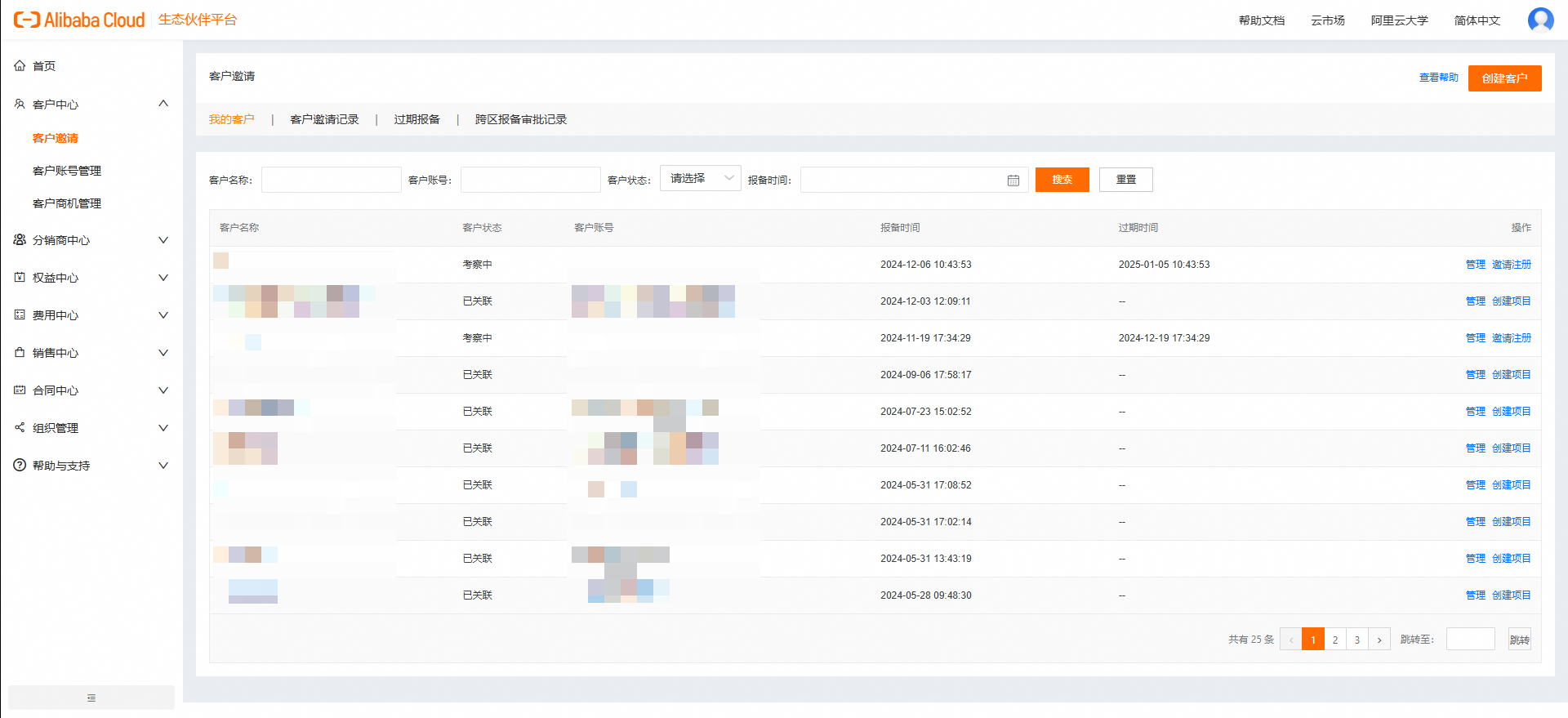
Task: Click 创建项目 for the 2024-09-06 17:58:17 row
Action: [1512, 375]
